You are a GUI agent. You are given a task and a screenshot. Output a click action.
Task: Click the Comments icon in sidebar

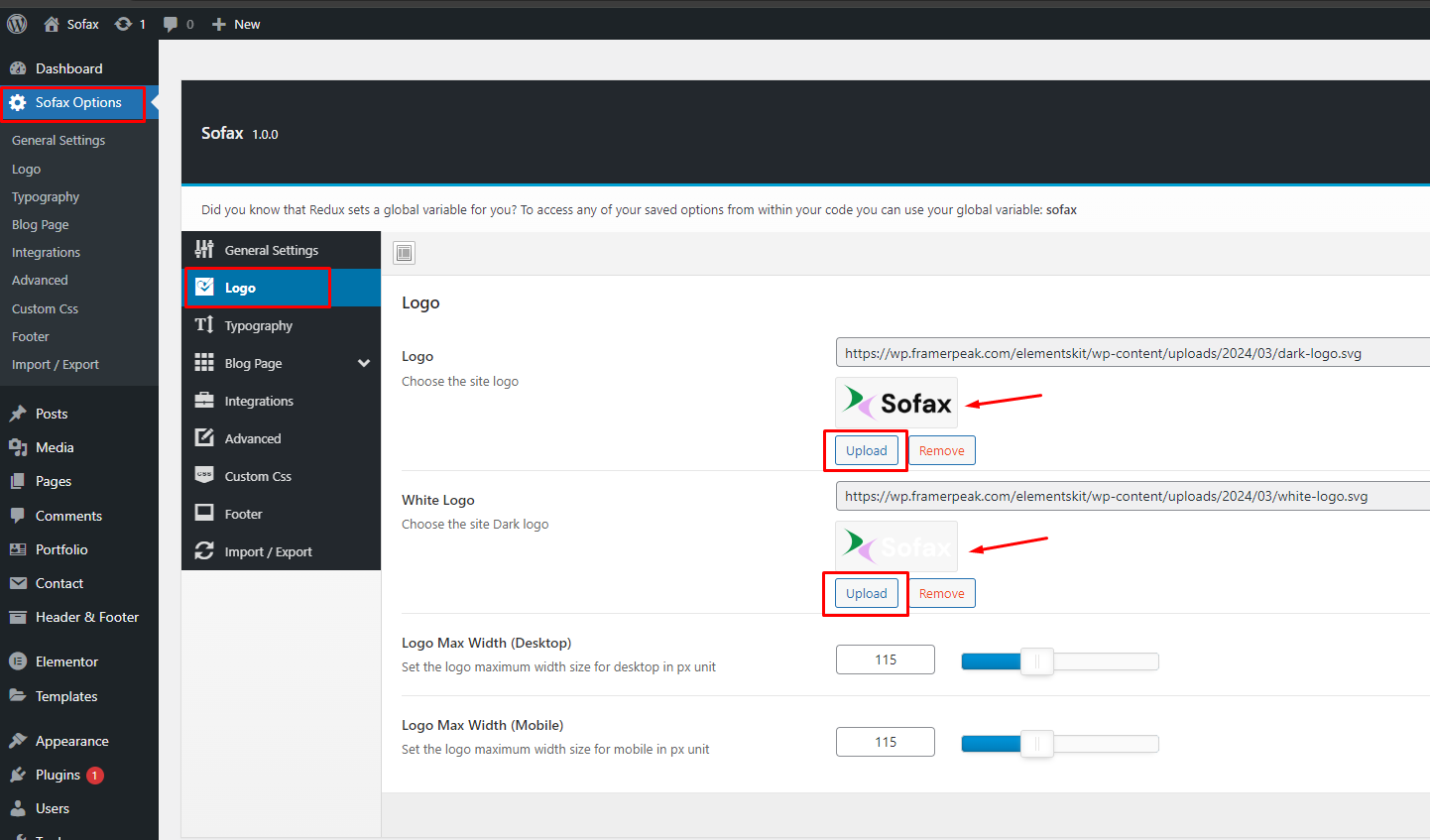point(18,516)
